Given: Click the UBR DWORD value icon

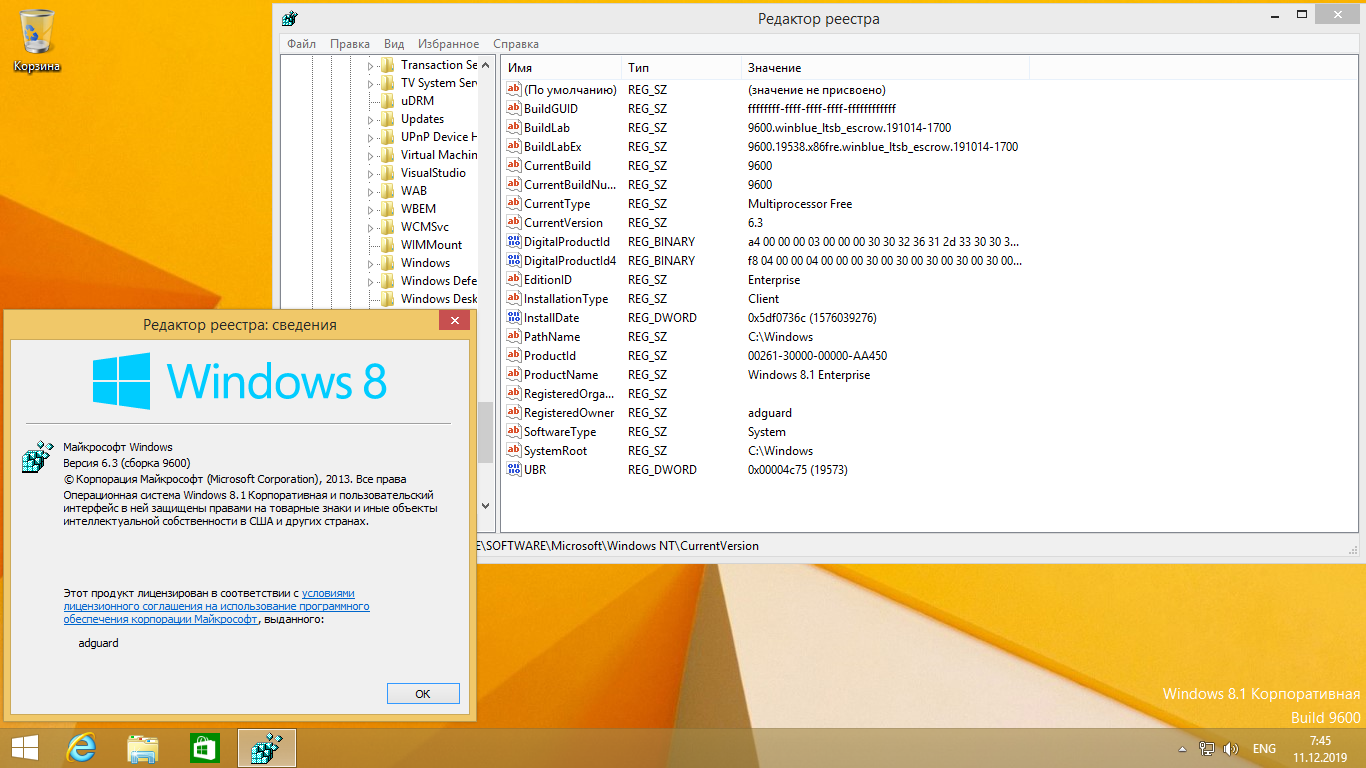Looking at the screenshot, I should point(514,469).
